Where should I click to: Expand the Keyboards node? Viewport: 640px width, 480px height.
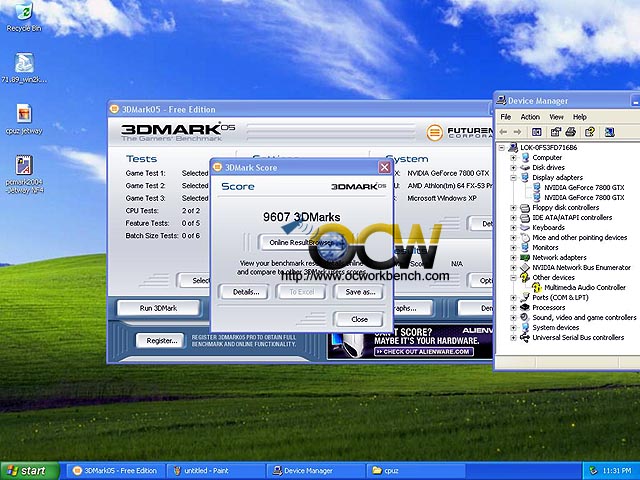pos(513,227)
